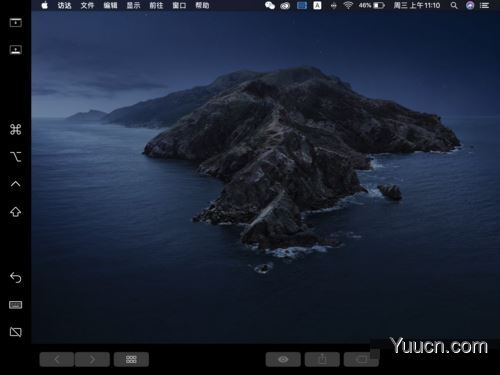500x375 pixels.
Task: Click the 46% battery indicator
Action: (372, 5)
